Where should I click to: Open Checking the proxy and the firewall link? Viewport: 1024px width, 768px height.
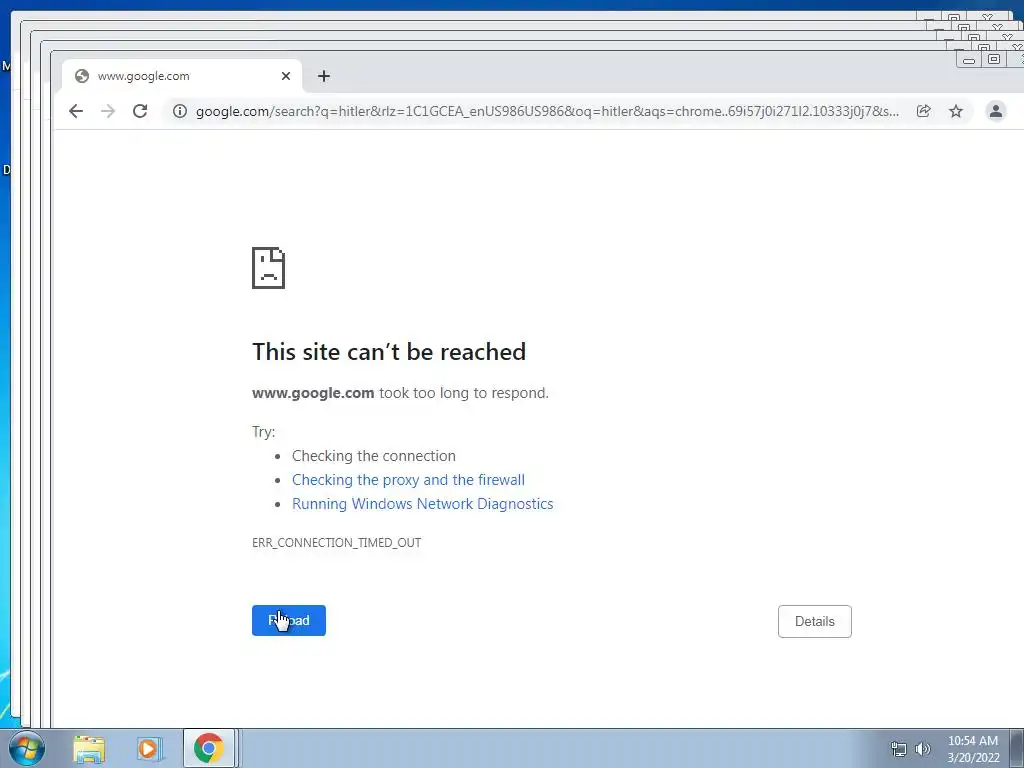click(x=408, y=480)
